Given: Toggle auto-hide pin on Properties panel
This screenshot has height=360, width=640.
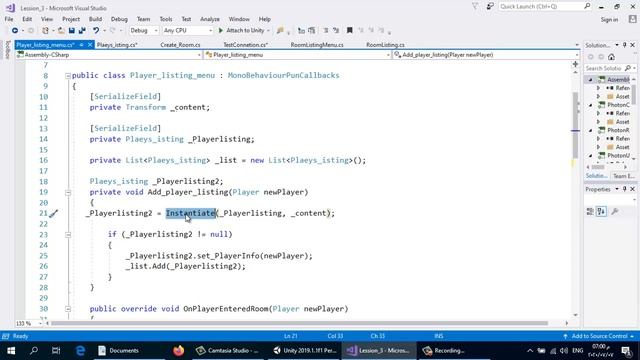Looking at the screenshot, I should pos(624,189).
